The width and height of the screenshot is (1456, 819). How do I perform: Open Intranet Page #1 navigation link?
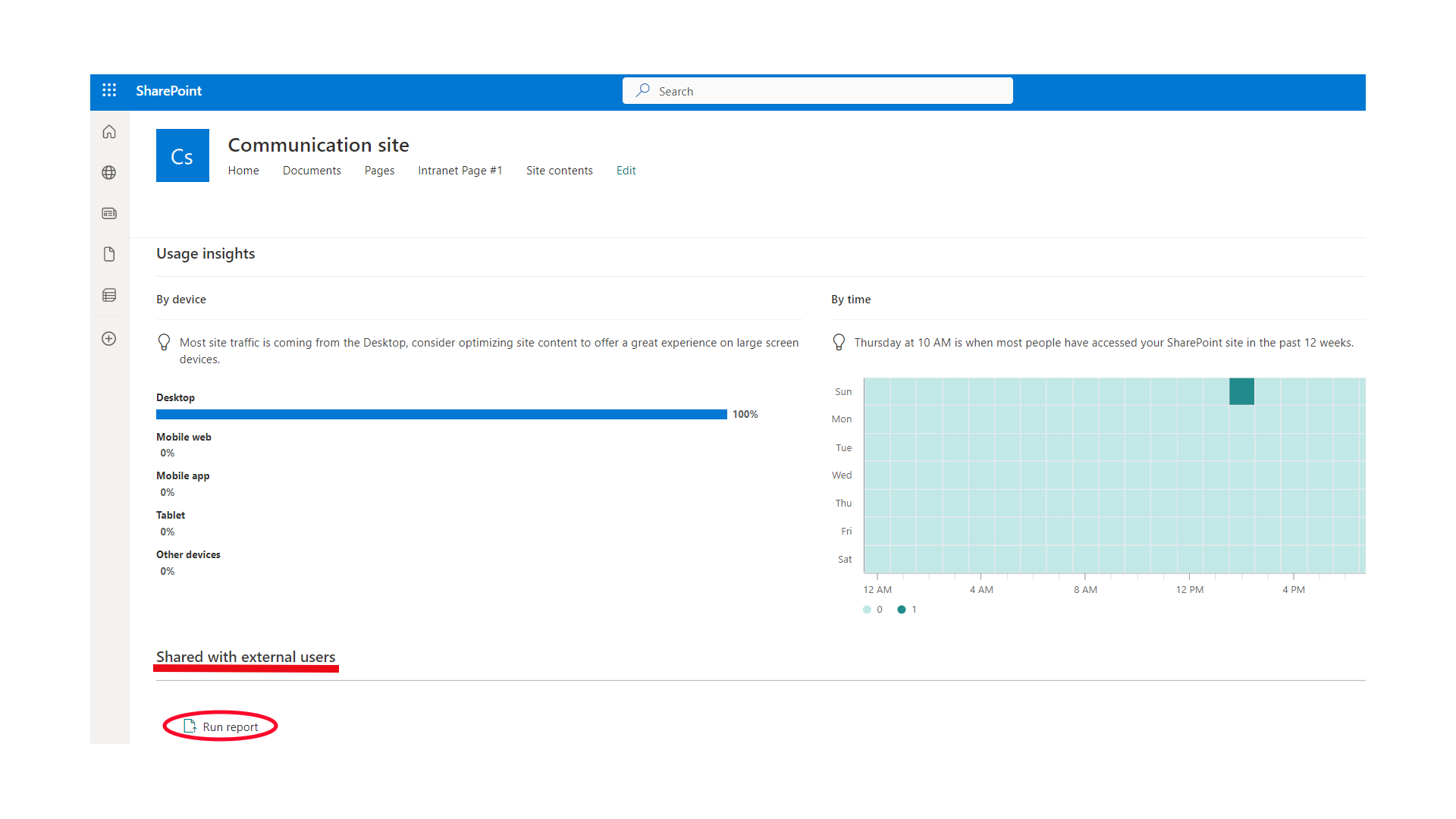(460, 171)
